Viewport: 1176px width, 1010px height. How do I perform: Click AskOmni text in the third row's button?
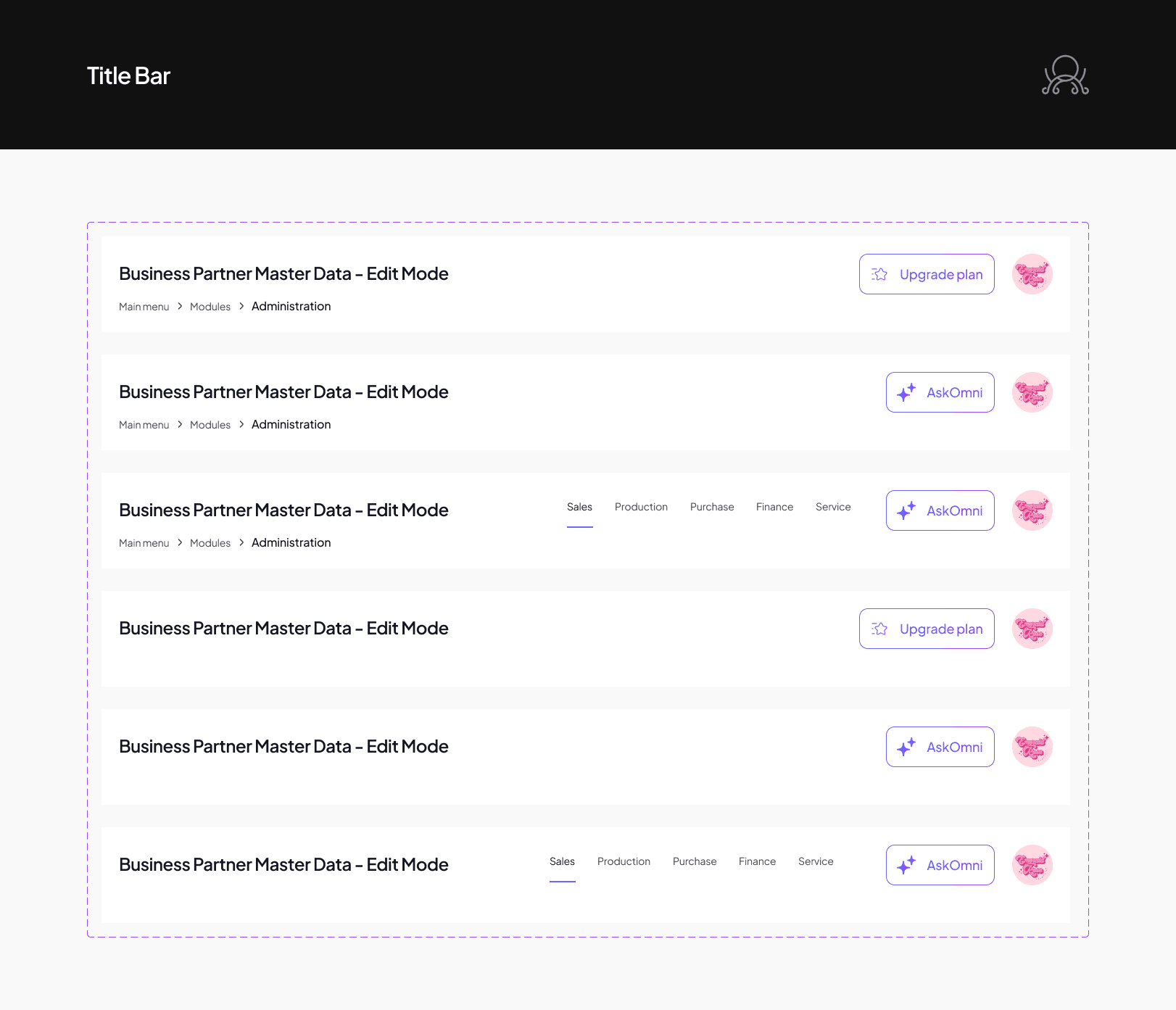click(x=955, y=510)
